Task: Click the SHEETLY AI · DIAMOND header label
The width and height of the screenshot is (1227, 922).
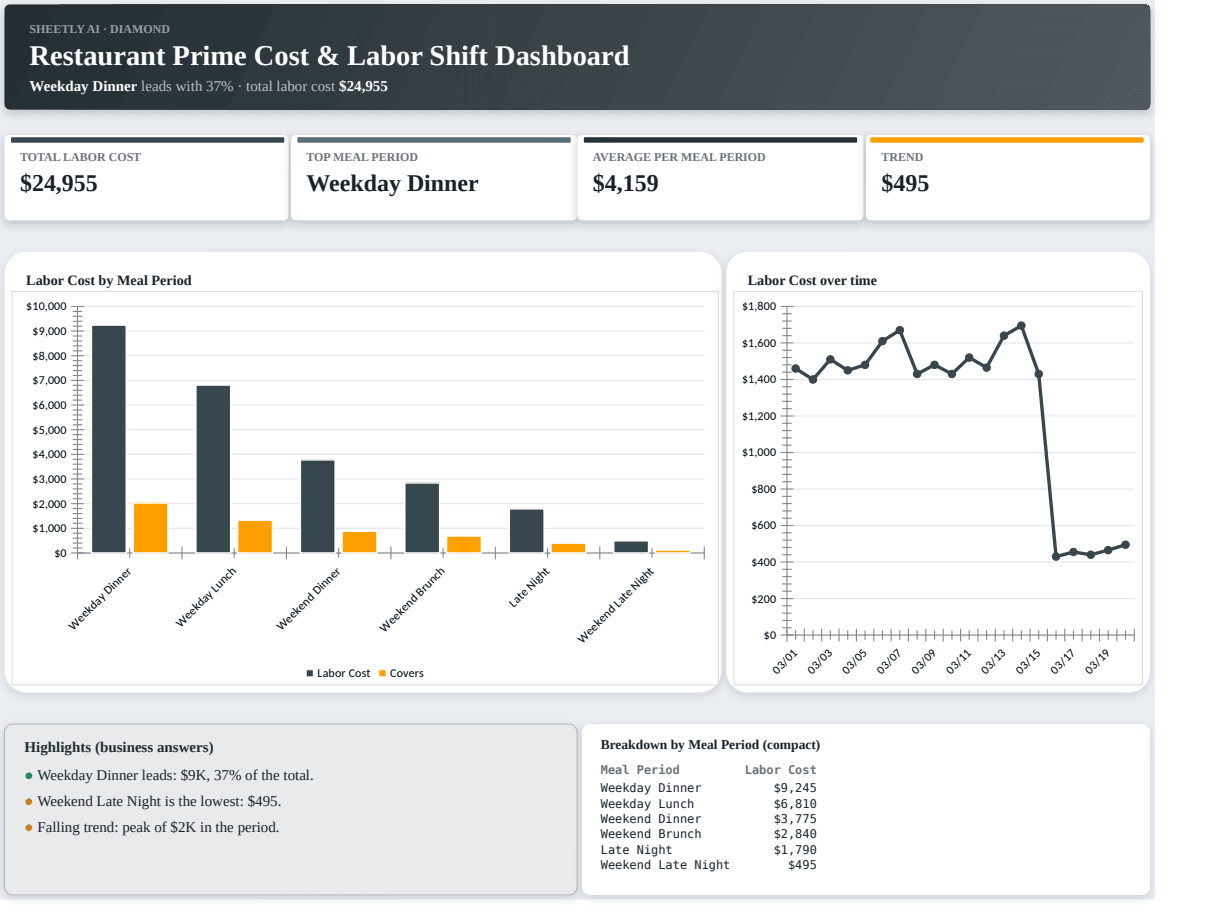Action: point(99,29)
